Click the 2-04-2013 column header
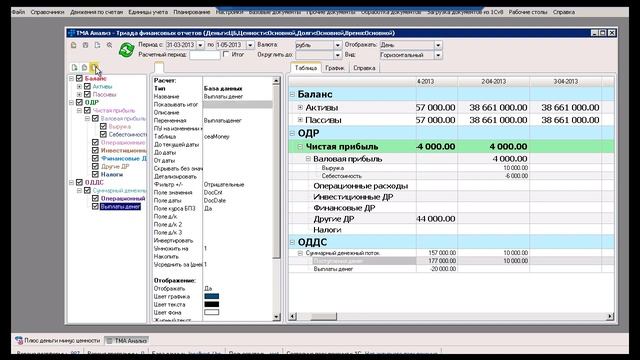640x360 pixels. click(493, 82)
